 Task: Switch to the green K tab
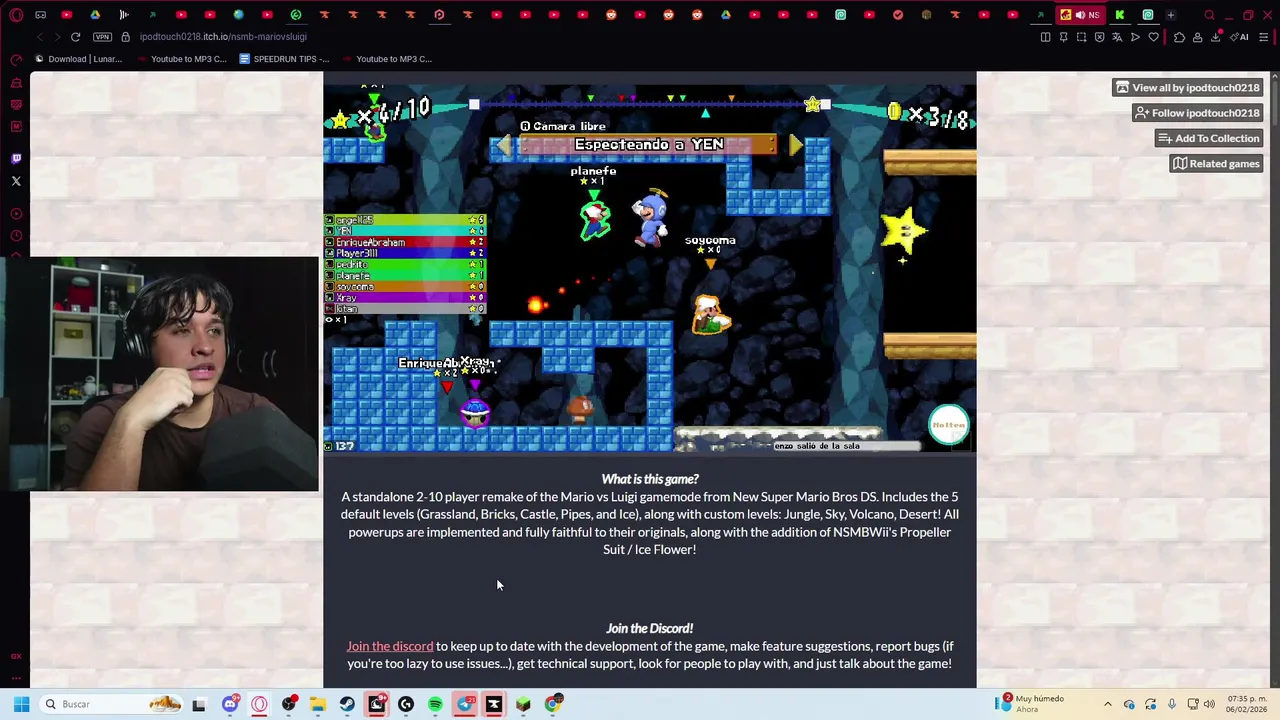point(1120,15)
